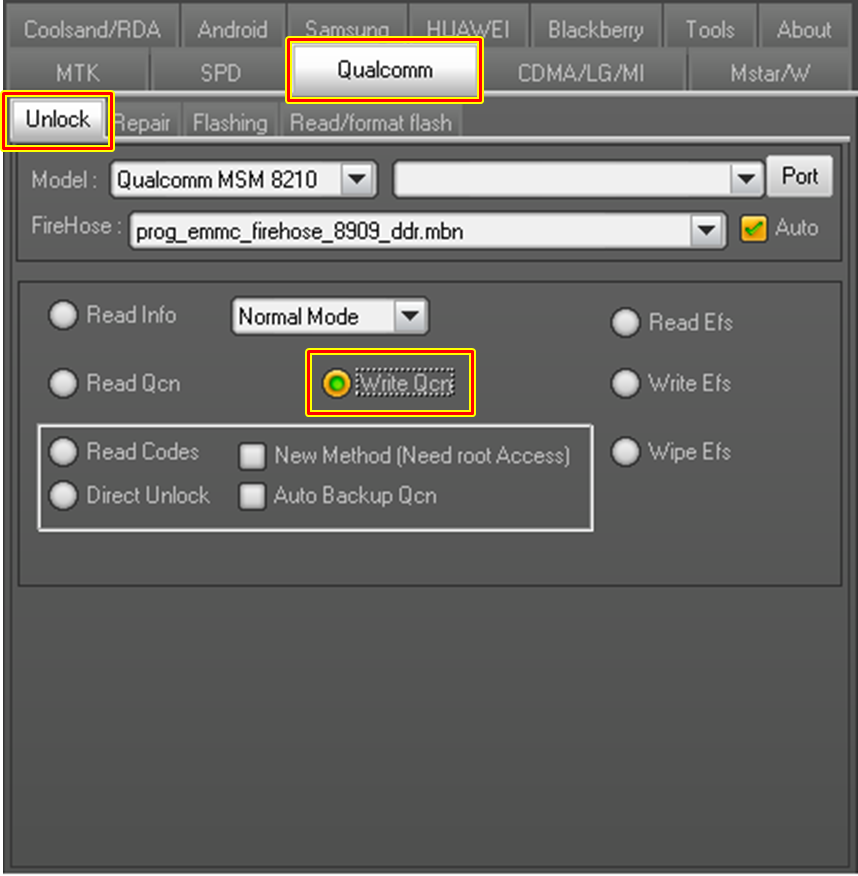858x876 pixels.
Task: Open the About tab
Action: click(804, 26)
